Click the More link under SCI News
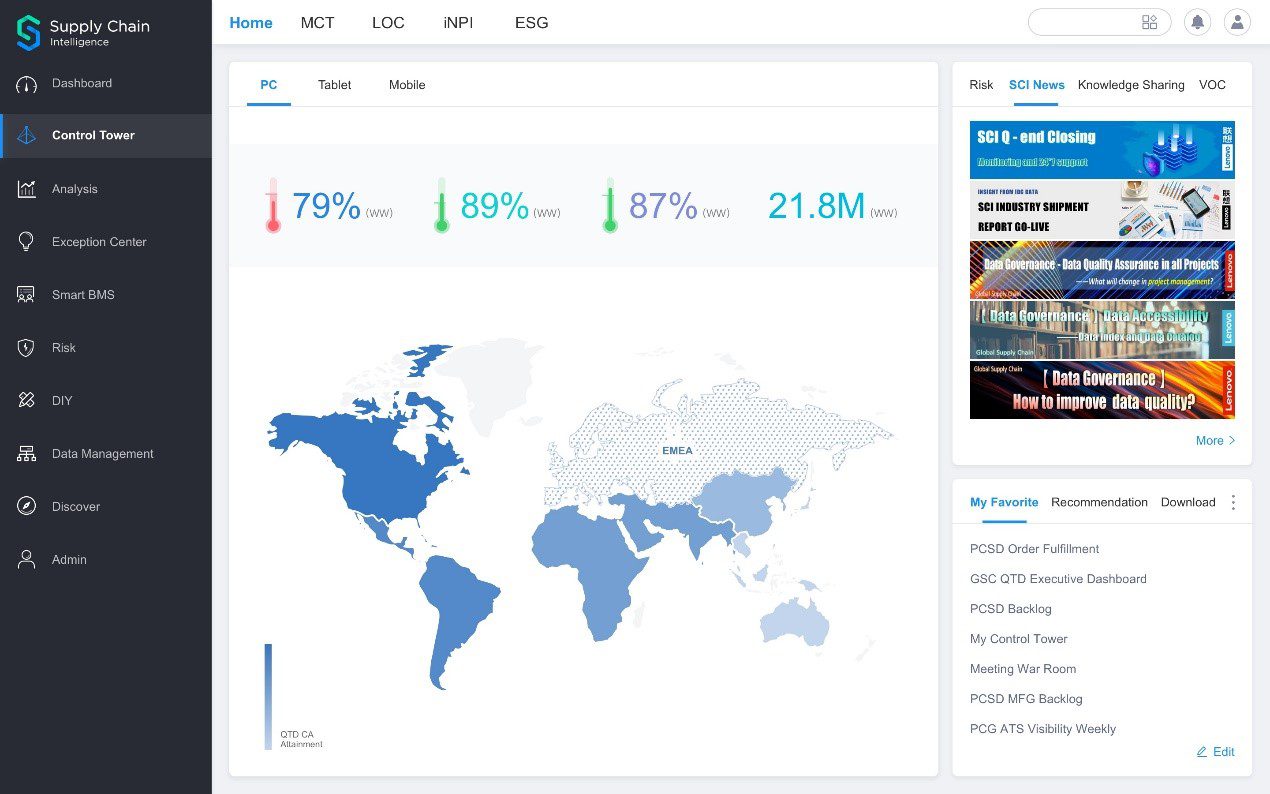The image size is (1270, 794). 1214,440
